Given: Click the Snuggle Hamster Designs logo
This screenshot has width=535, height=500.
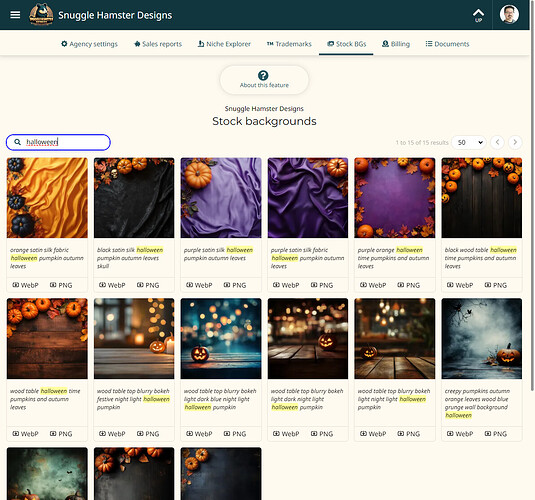Looking at the screenshot, I should point(41,15).
